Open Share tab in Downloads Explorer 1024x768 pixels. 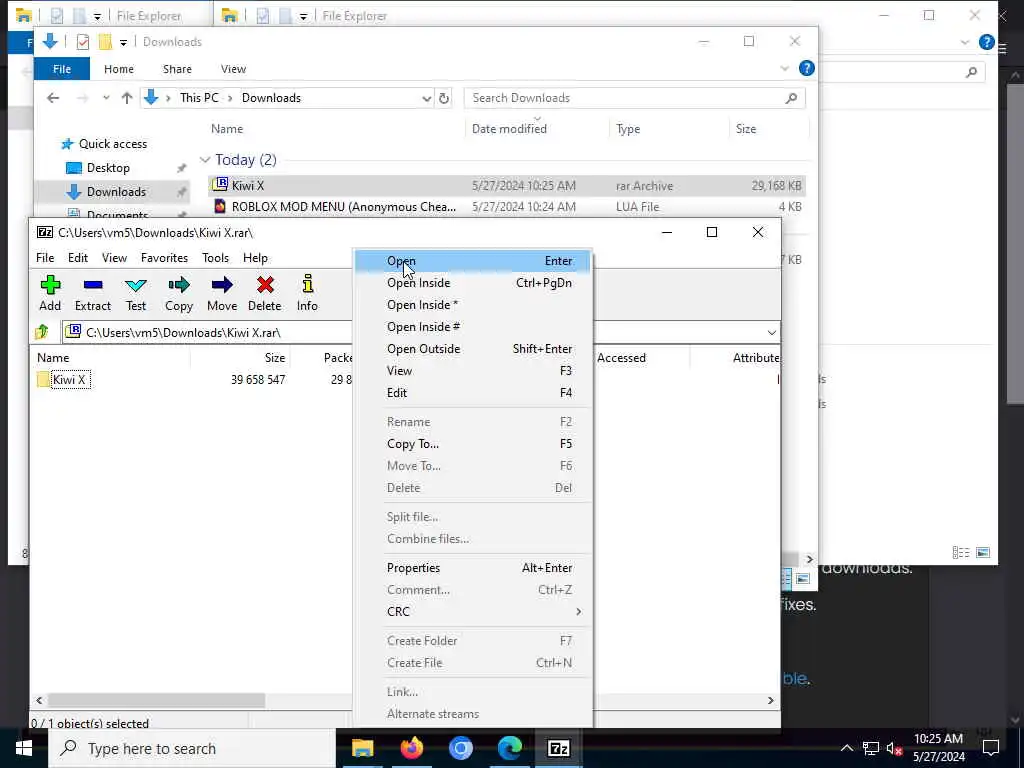pyautogui.click(x=177, y=69)
